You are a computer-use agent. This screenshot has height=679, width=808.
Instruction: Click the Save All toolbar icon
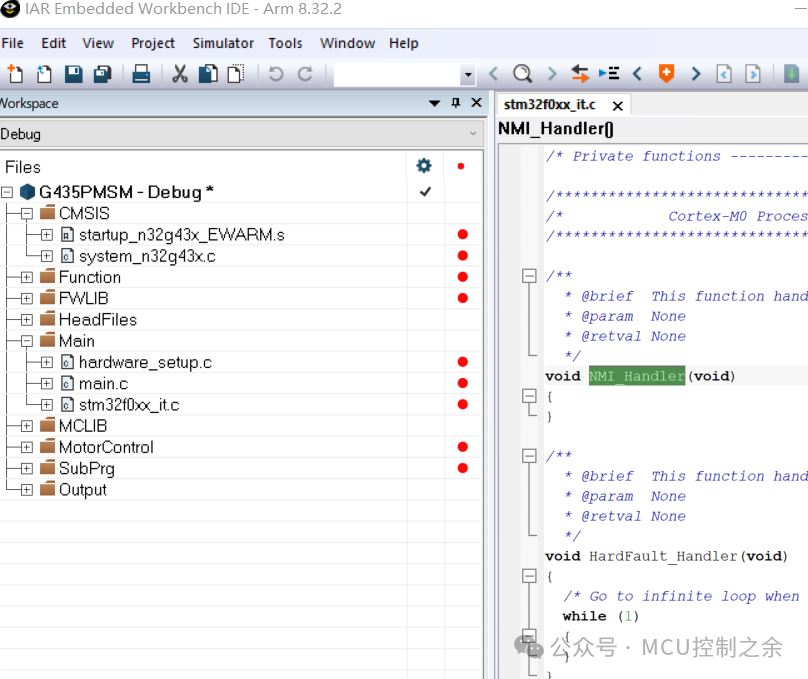[x=103, y=74]
